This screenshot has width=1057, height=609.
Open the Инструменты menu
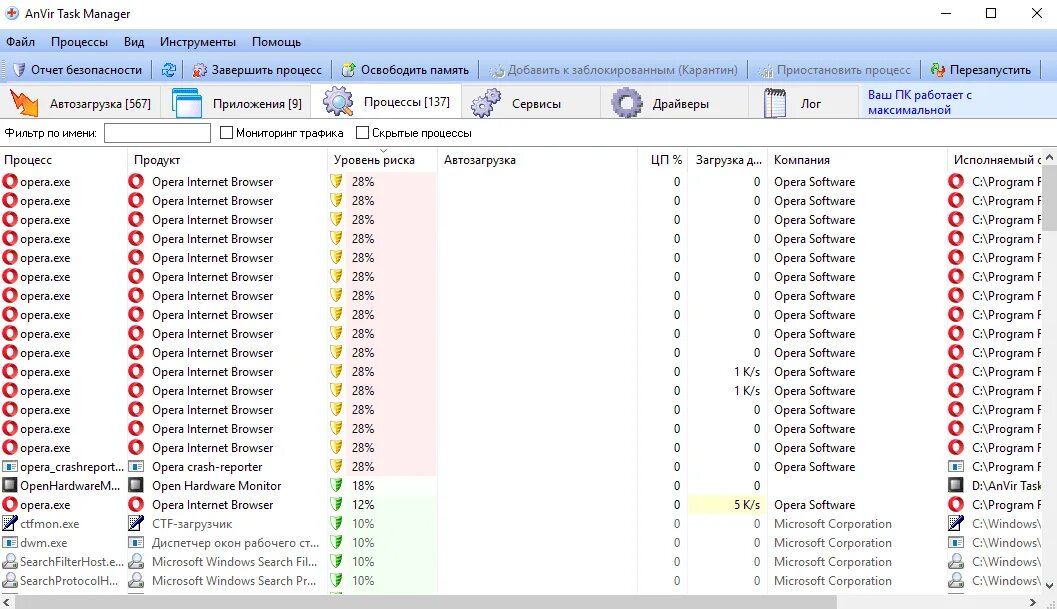point(198,42)
